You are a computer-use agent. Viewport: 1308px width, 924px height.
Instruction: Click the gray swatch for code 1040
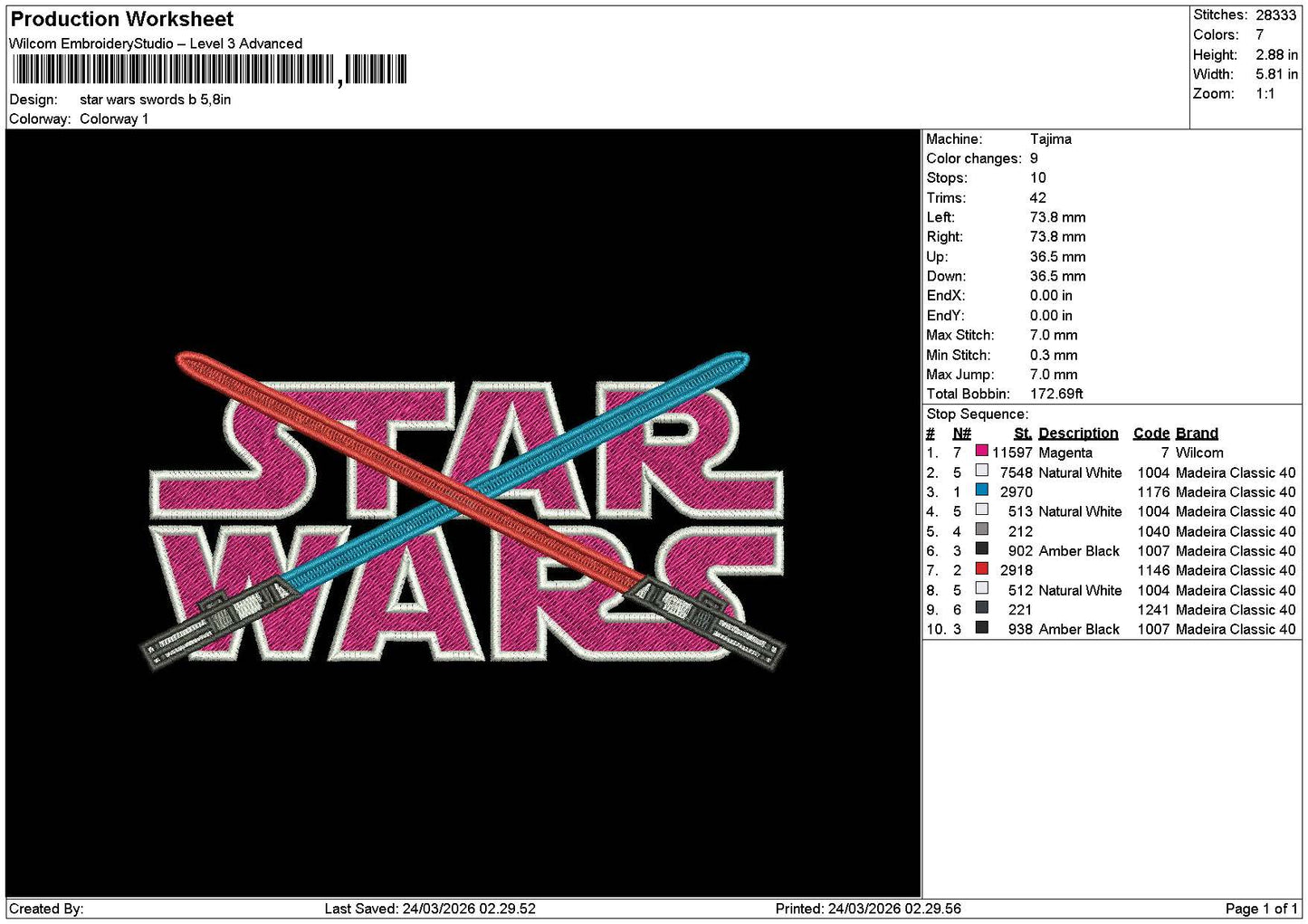(981, 529)
